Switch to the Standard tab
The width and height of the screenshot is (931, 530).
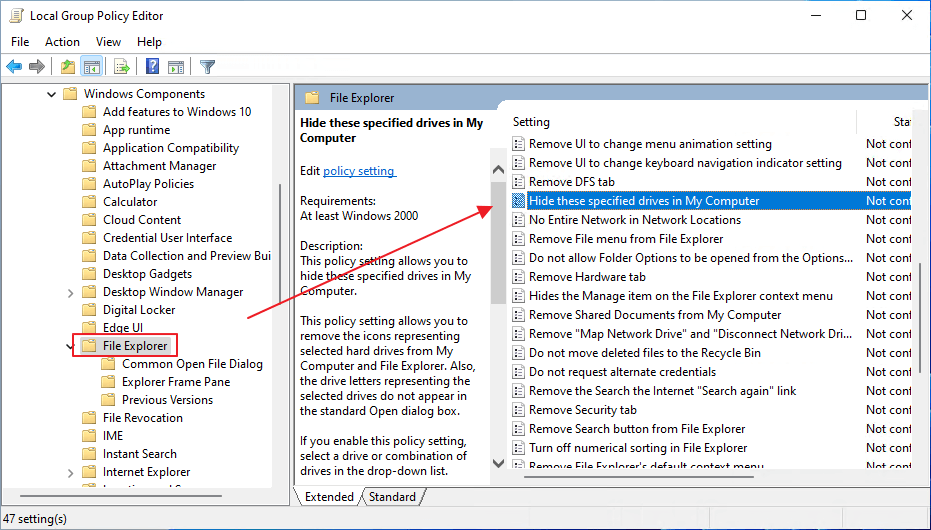point(392,497)
